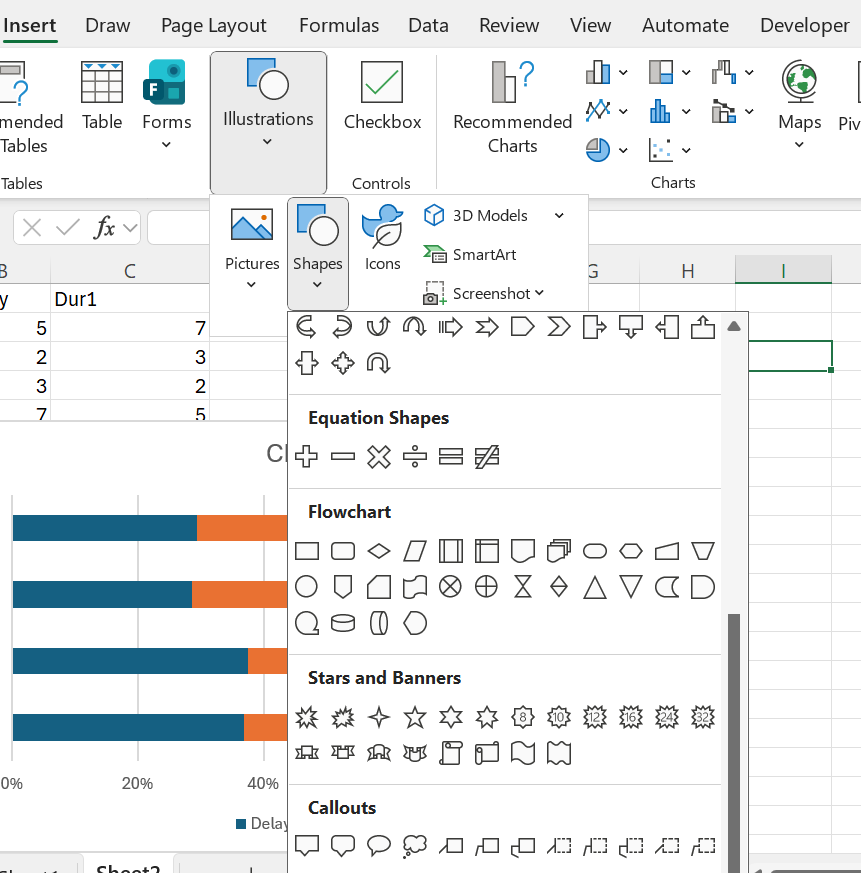This screenshot has width=861, height=873.
Task: Select the Flowchart Magnetic Disk cylinder
Action: (343, 623)
